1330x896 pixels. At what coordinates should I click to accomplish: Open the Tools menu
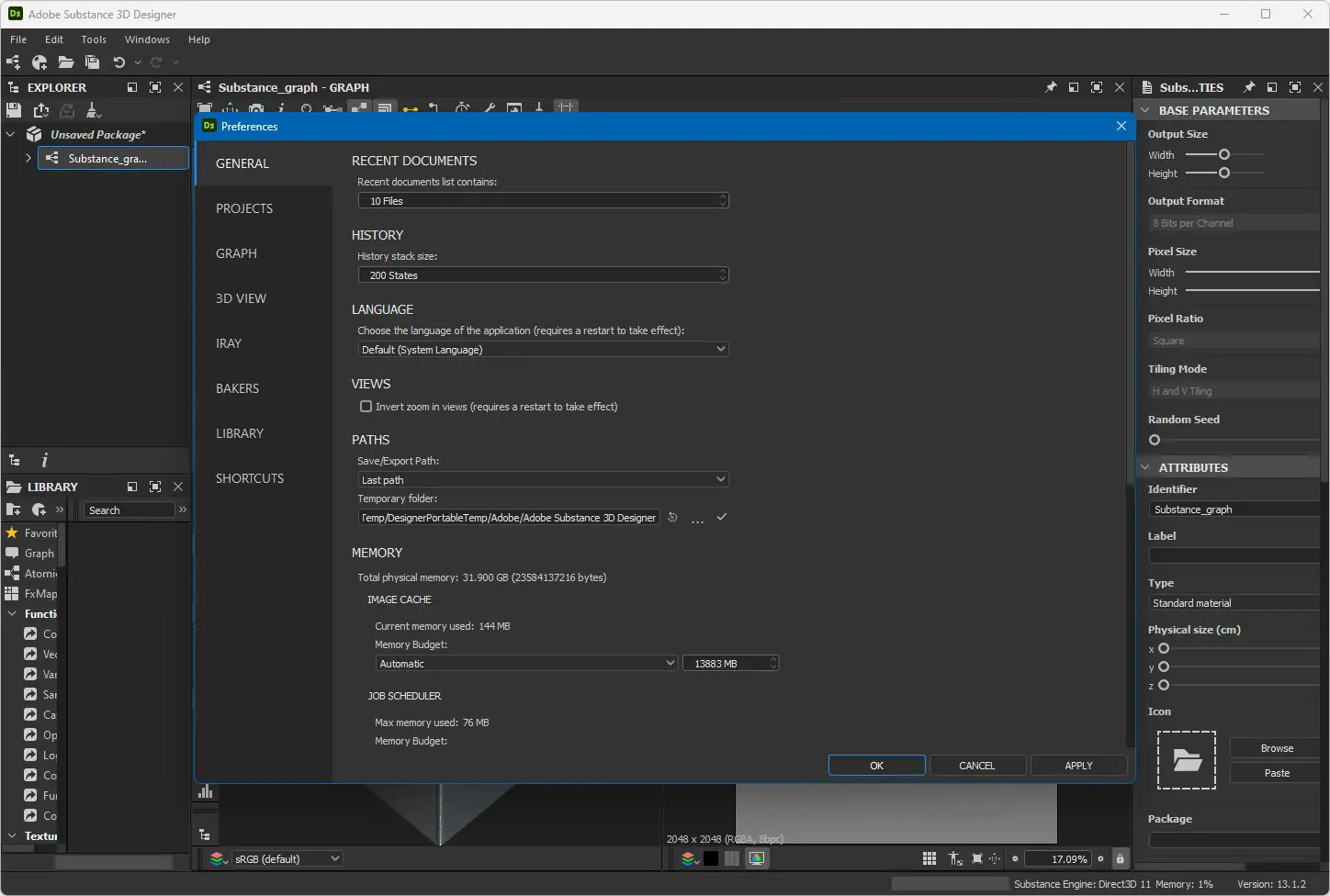[x=94, y=39]
